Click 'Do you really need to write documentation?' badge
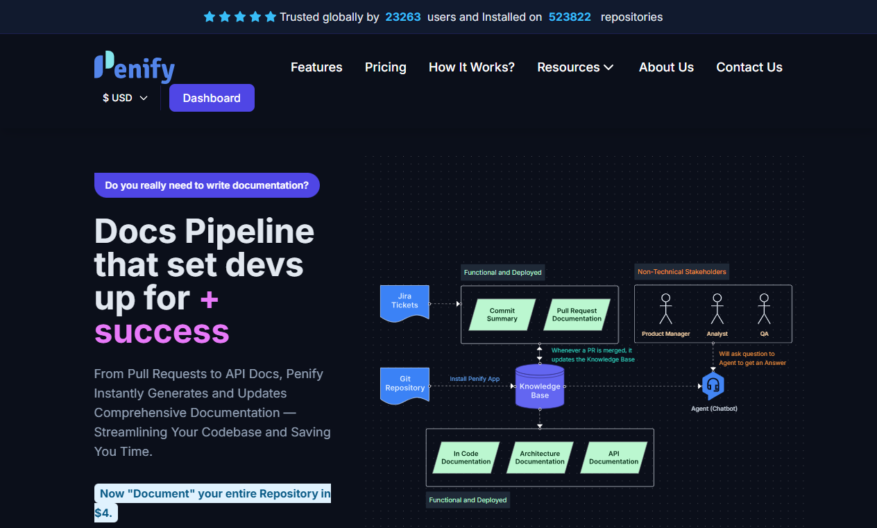 point(206,185)
